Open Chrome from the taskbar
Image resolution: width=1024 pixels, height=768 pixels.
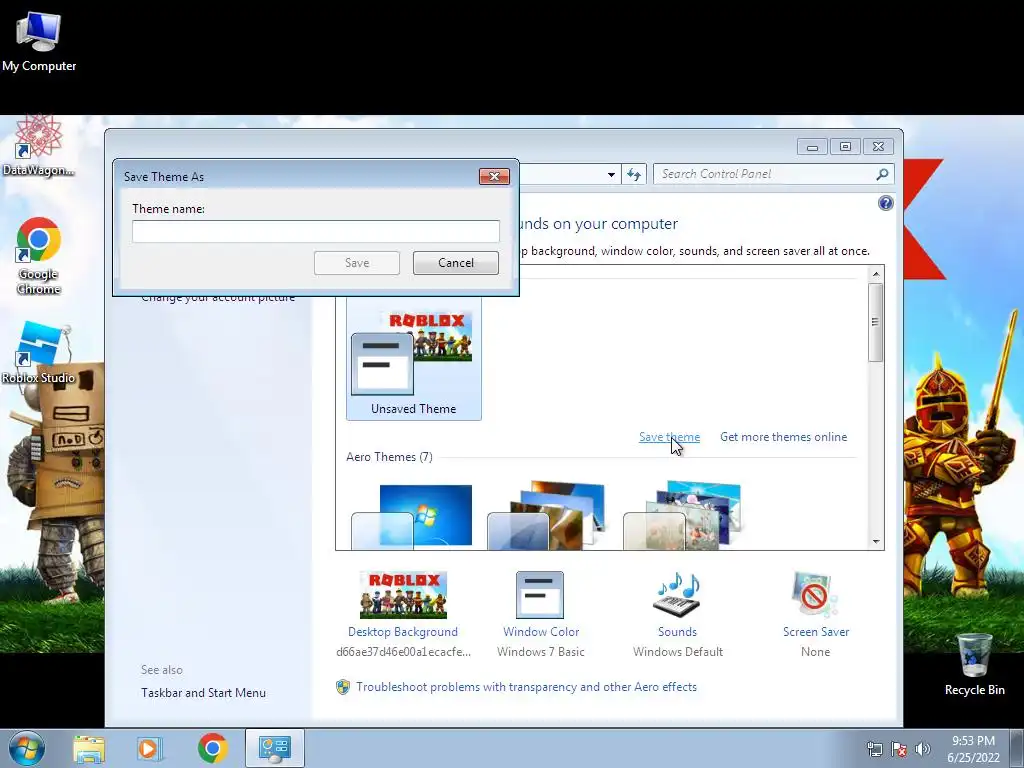[x=212, y=748]
